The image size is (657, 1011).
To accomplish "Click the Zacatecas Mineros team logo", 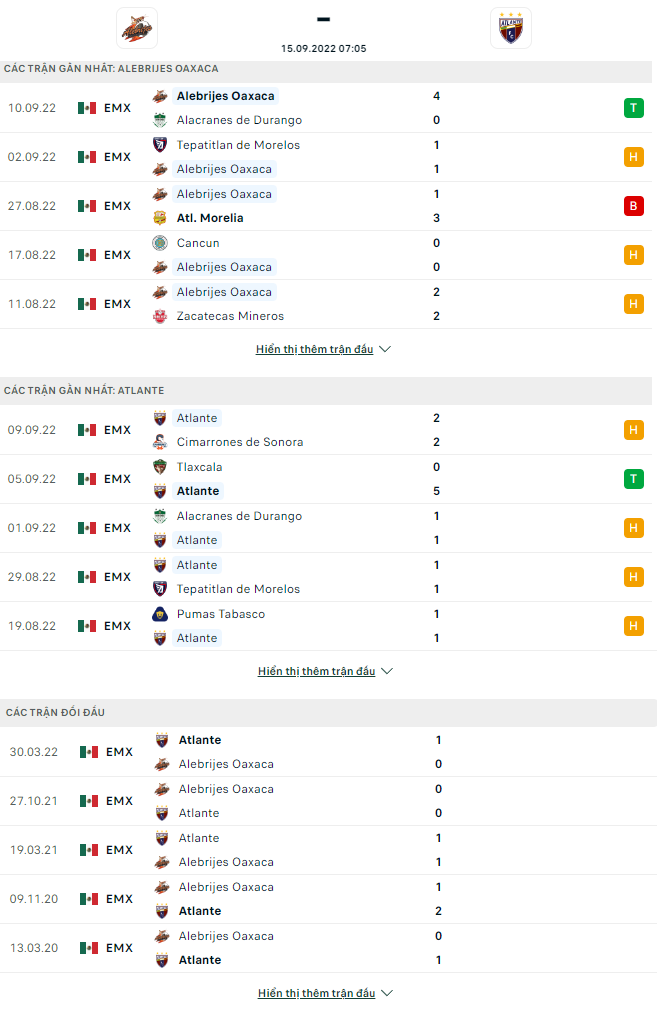I will coord(160,316).
